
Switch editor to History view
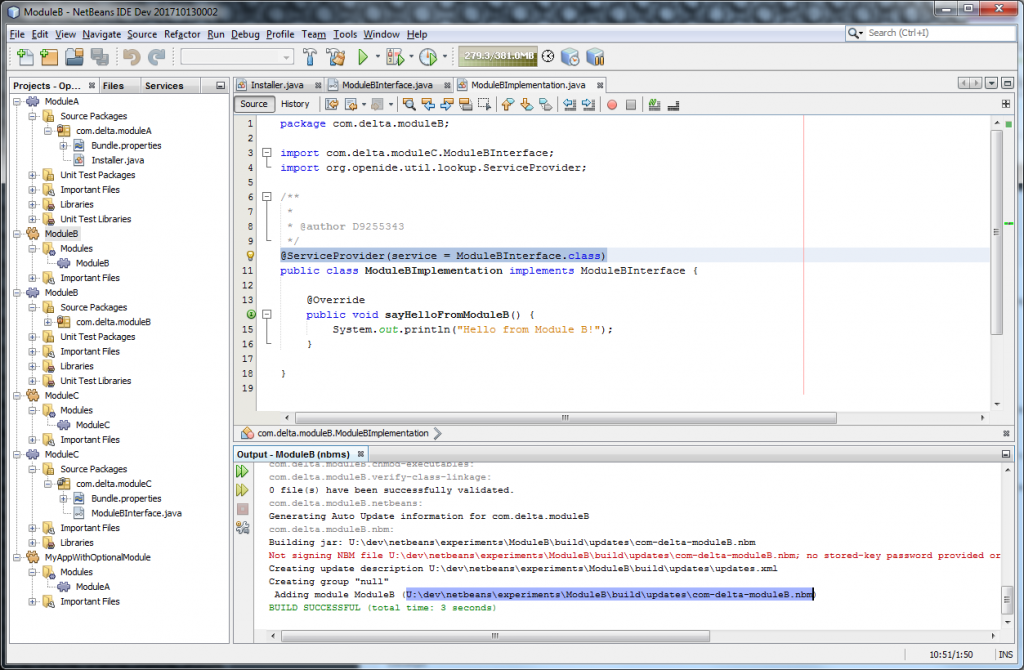coord(295,104)
